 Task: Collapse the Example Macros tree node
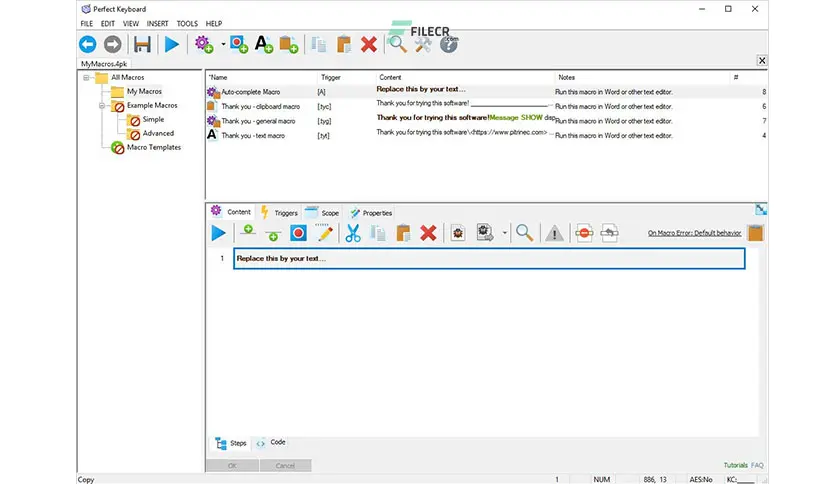tap(102, 106)
